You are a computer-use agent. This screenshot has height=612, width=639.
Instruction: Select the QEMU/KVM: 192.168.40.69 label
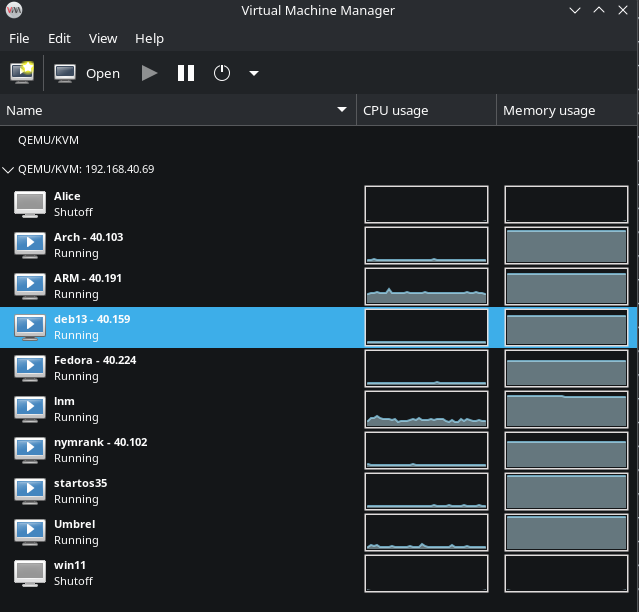[x=86, y=169]
